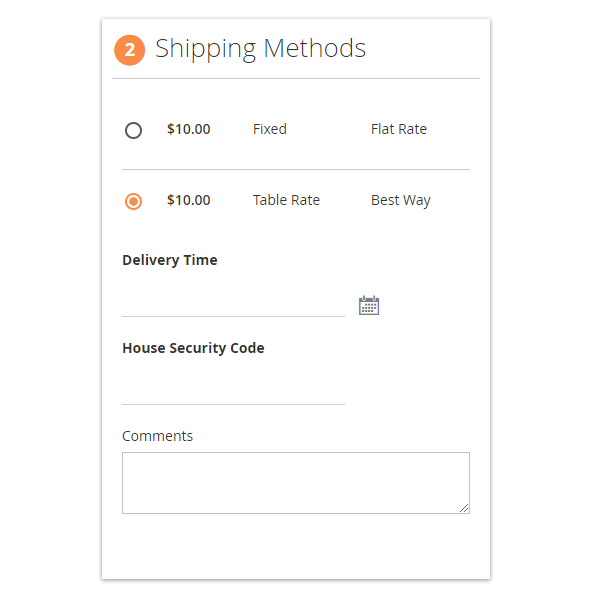Click into the Delivery Time field

(233, 302)
